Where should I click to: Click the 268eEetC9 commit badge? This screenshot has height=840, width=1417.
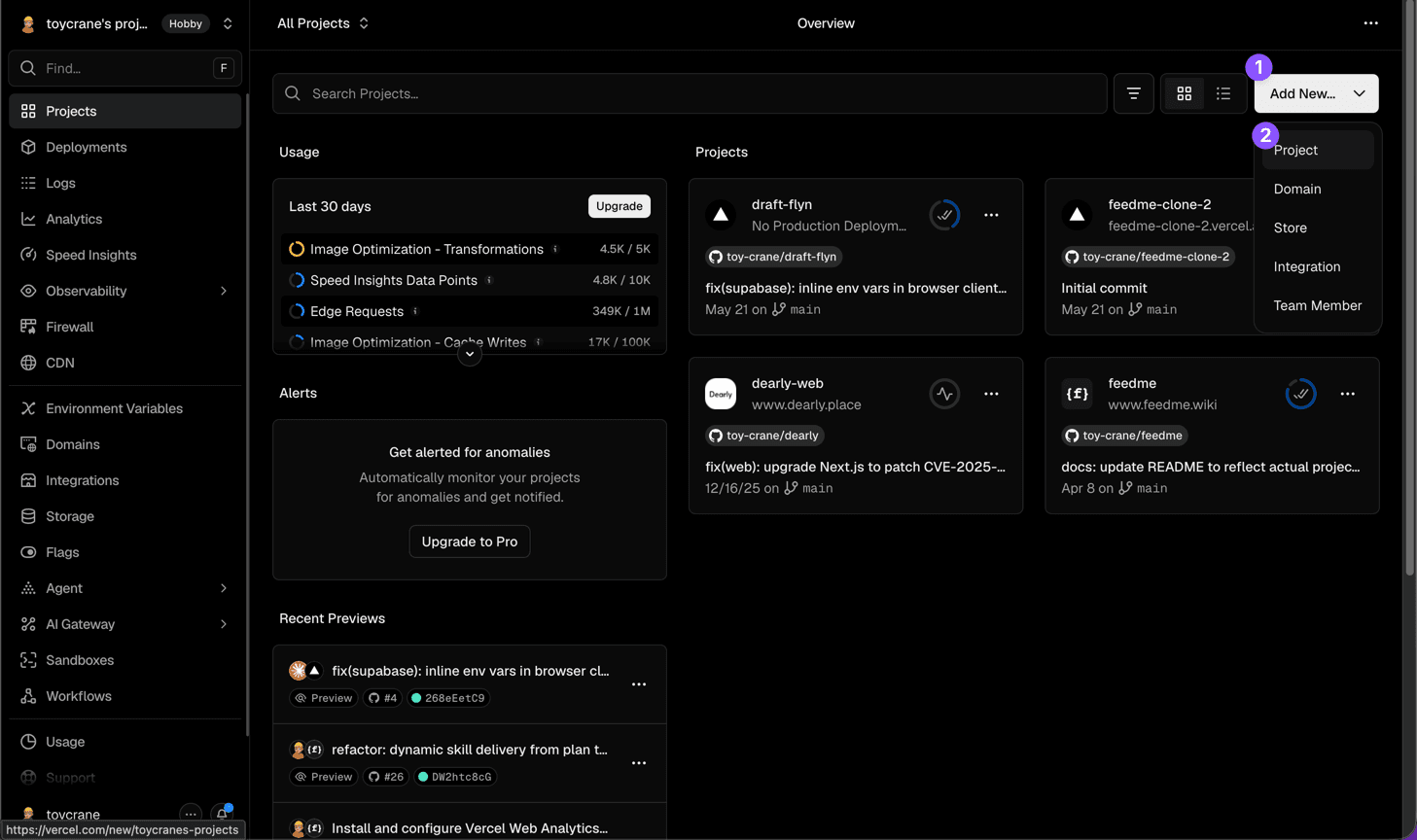click(x=448, y=698)
